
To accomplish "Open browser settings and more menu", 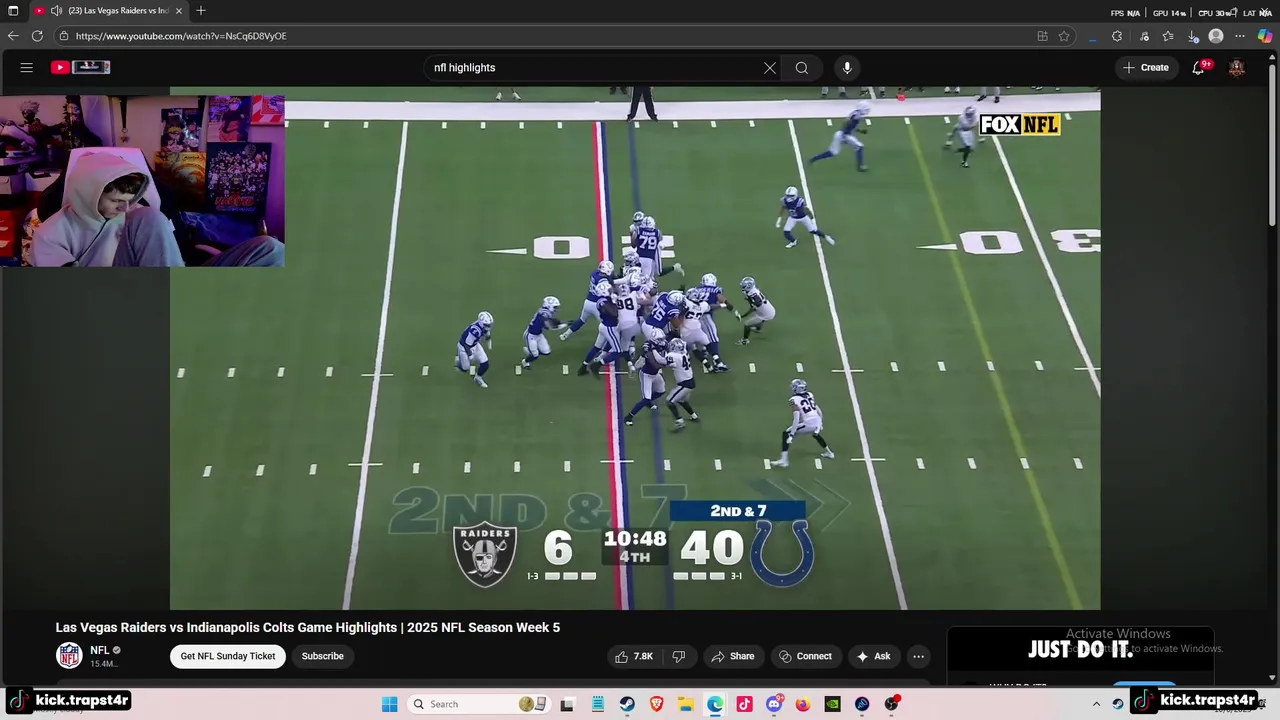I will tap(1240, 36).
